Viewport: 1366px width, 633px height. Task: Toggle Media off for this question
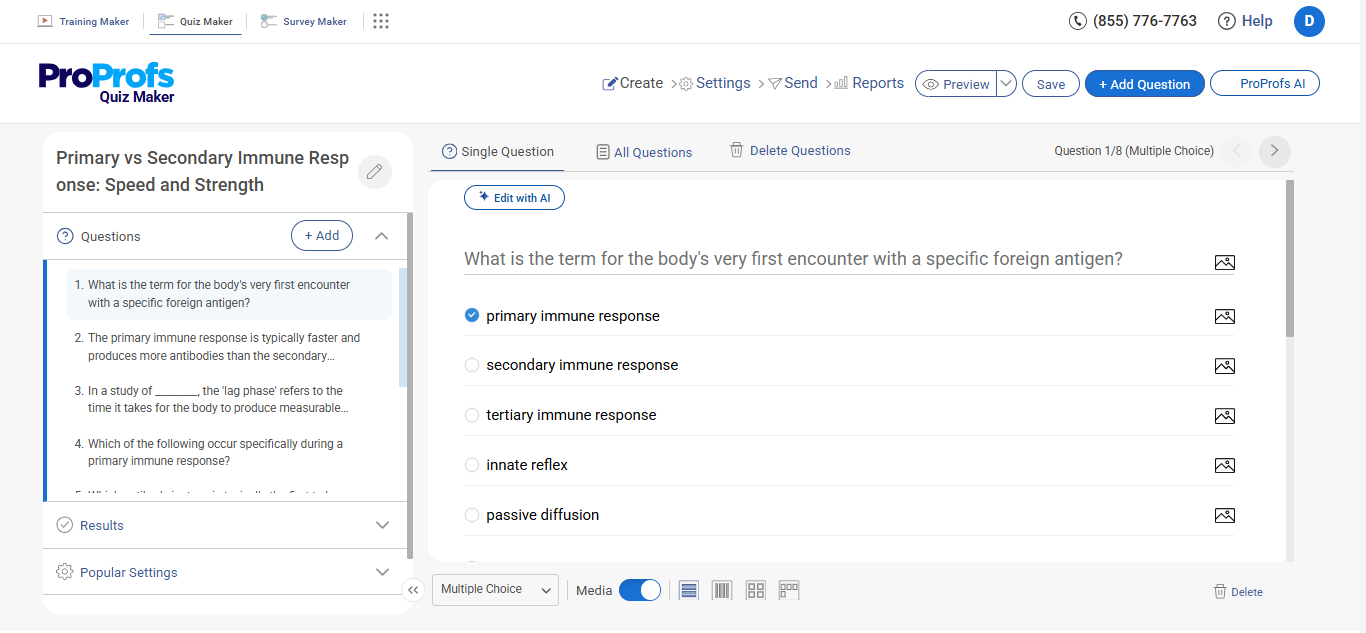click(640, 590)
